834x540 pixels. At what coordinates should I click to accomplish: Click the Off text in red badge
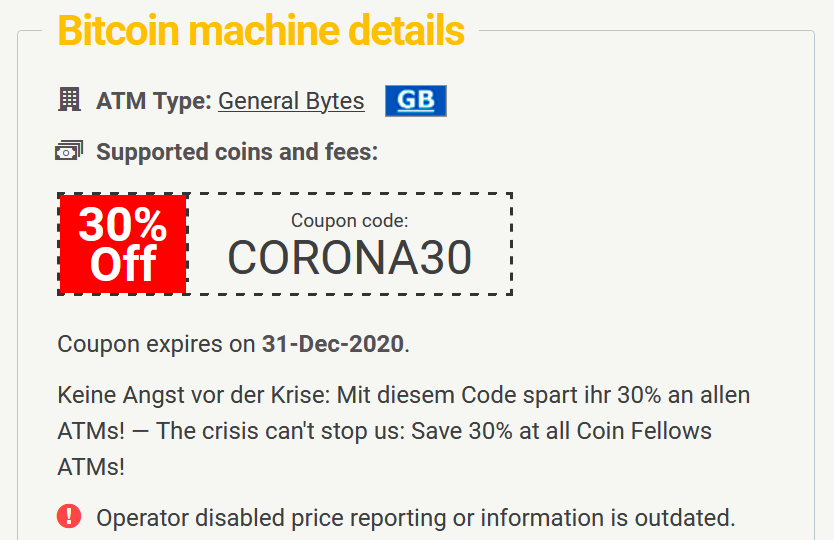[123, 263]
